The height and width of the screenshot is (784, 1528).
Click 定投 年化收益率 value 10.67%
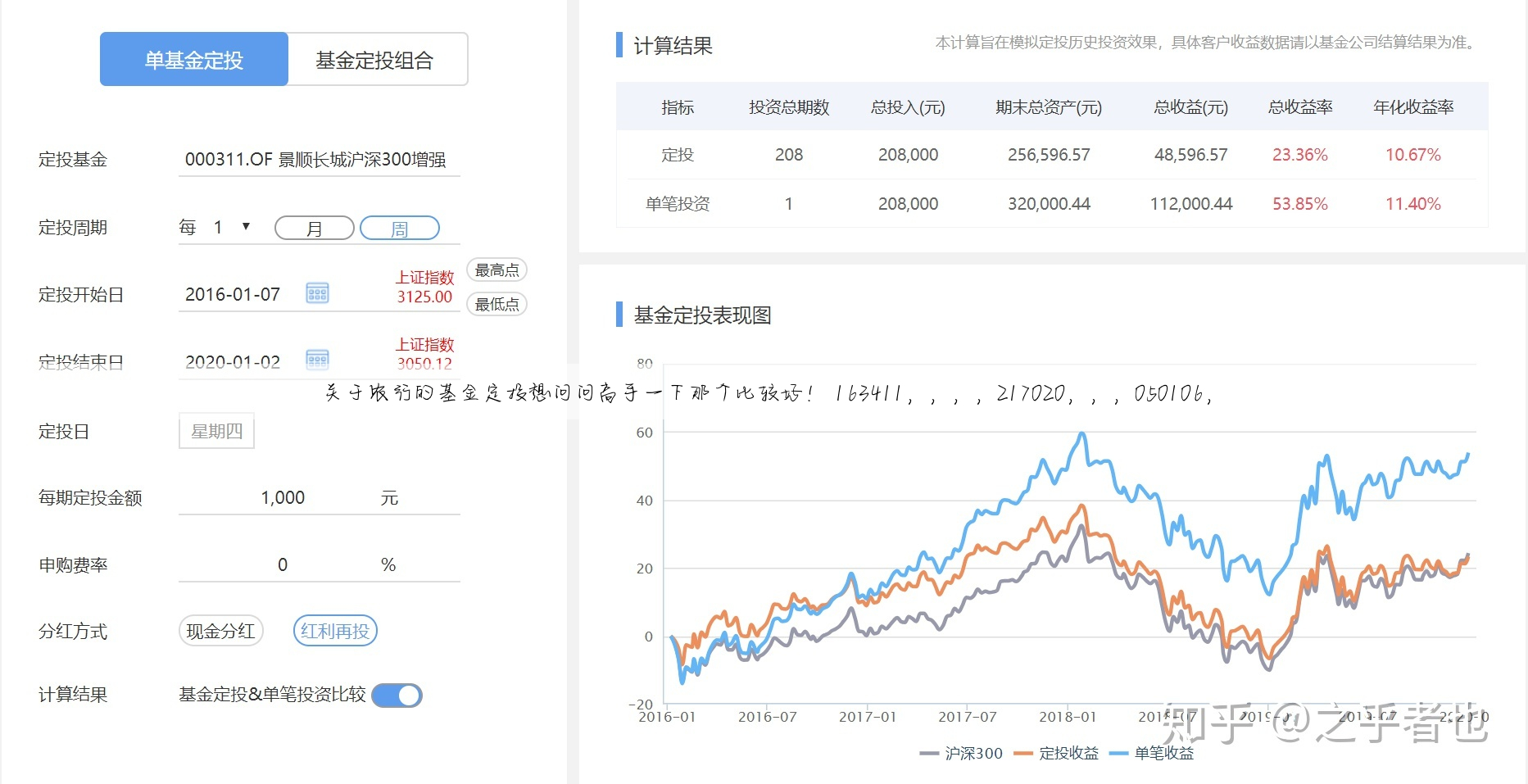[1413, 155]
